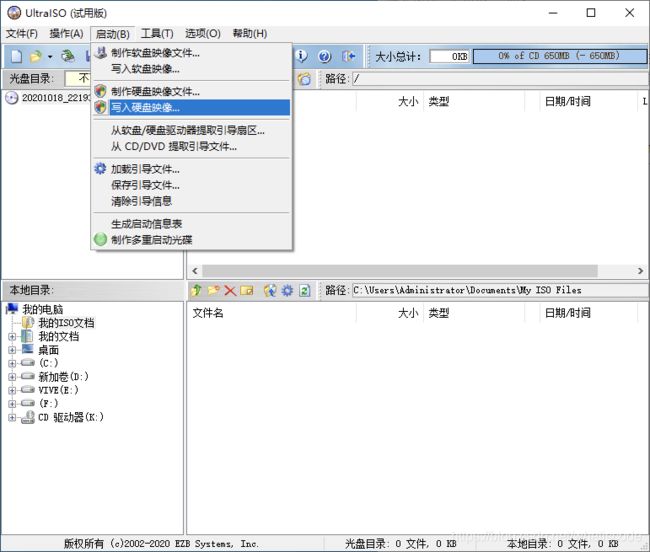Click the UltraISO app icon in title bar
Image resolution: width=650 pixels, height=552 pixels.
coord(14,13)
